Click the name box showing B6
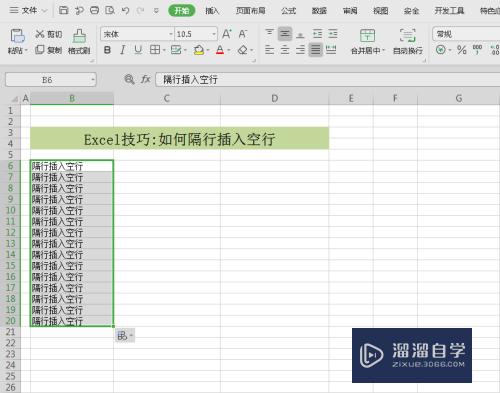This screenshot has height=393, width=500. pos(51,80)
